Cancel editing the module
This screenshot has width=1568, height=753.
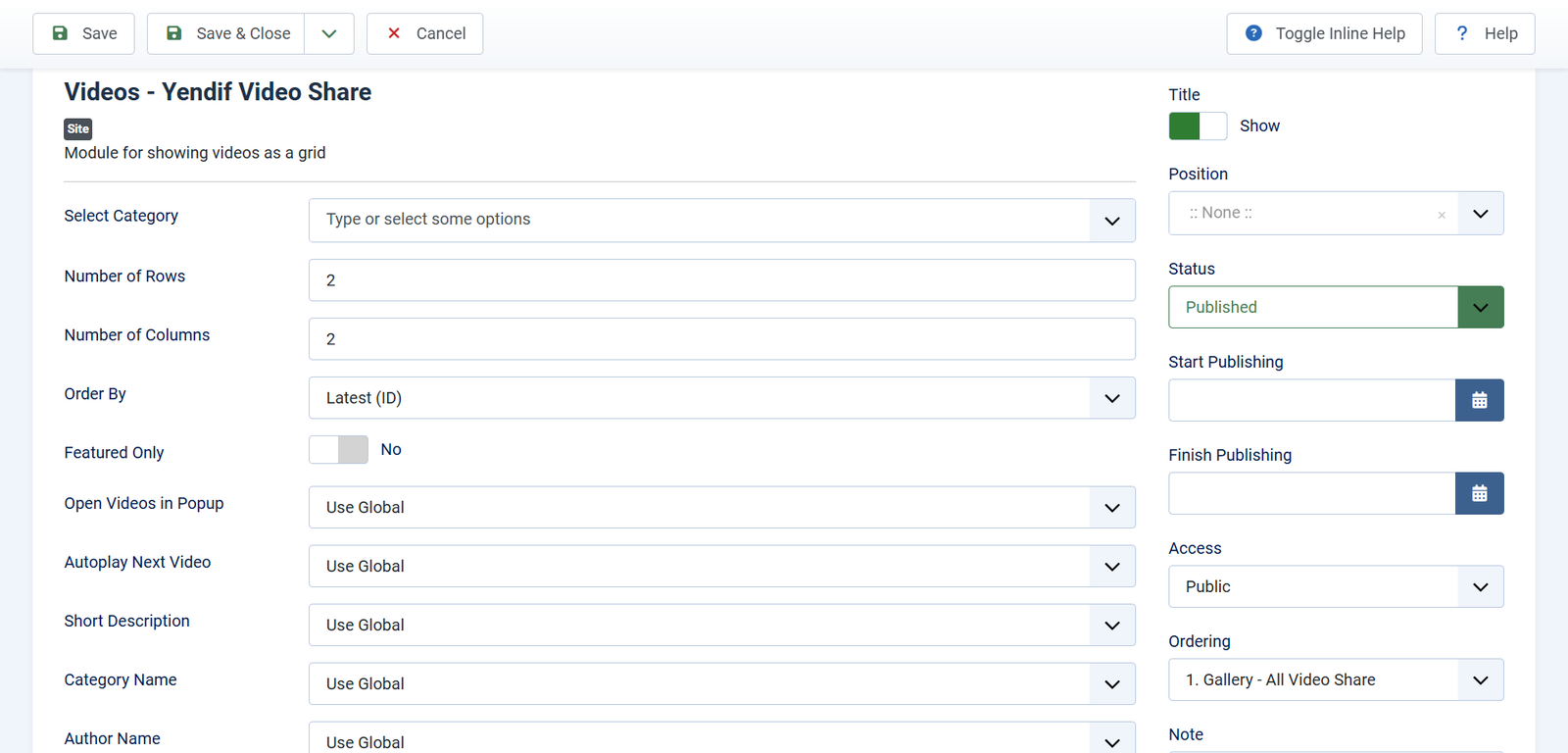[x=424, y=33]
